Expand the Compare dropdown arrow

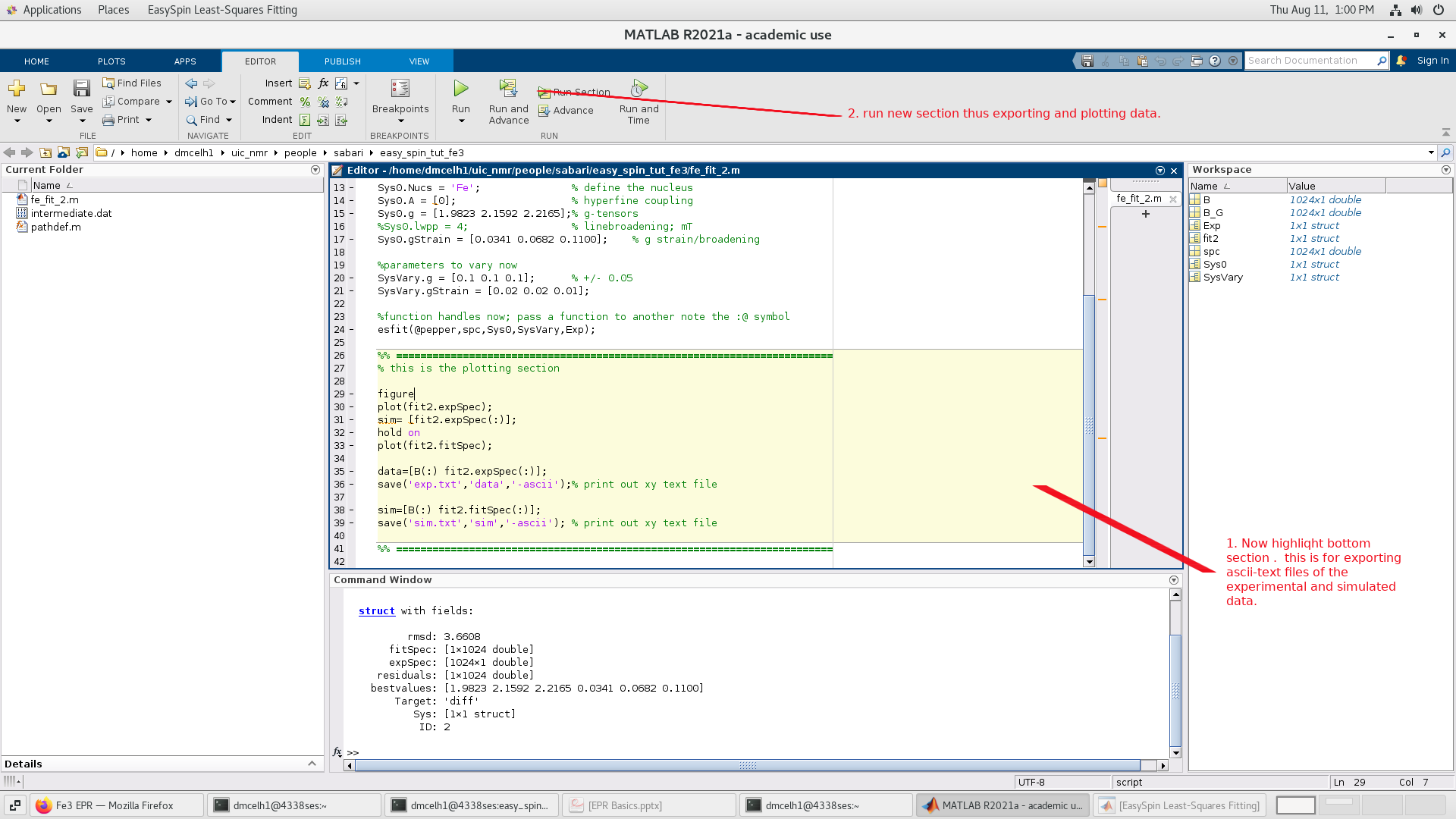click(x=168, y=102)
